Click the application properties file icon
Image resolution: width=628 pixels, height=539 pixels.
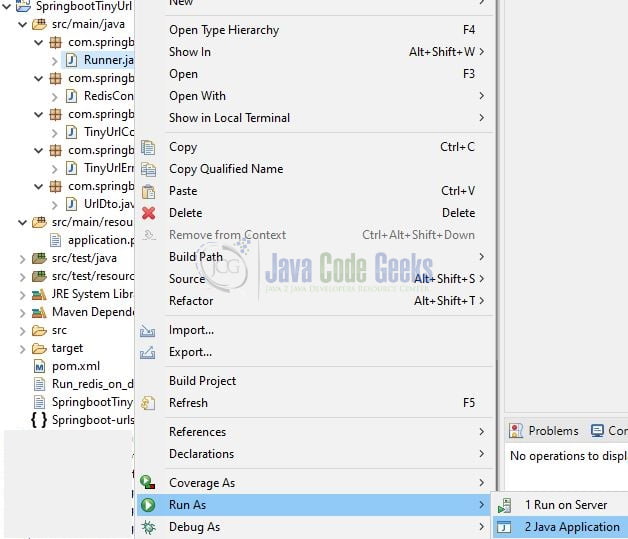coord(55,240)
